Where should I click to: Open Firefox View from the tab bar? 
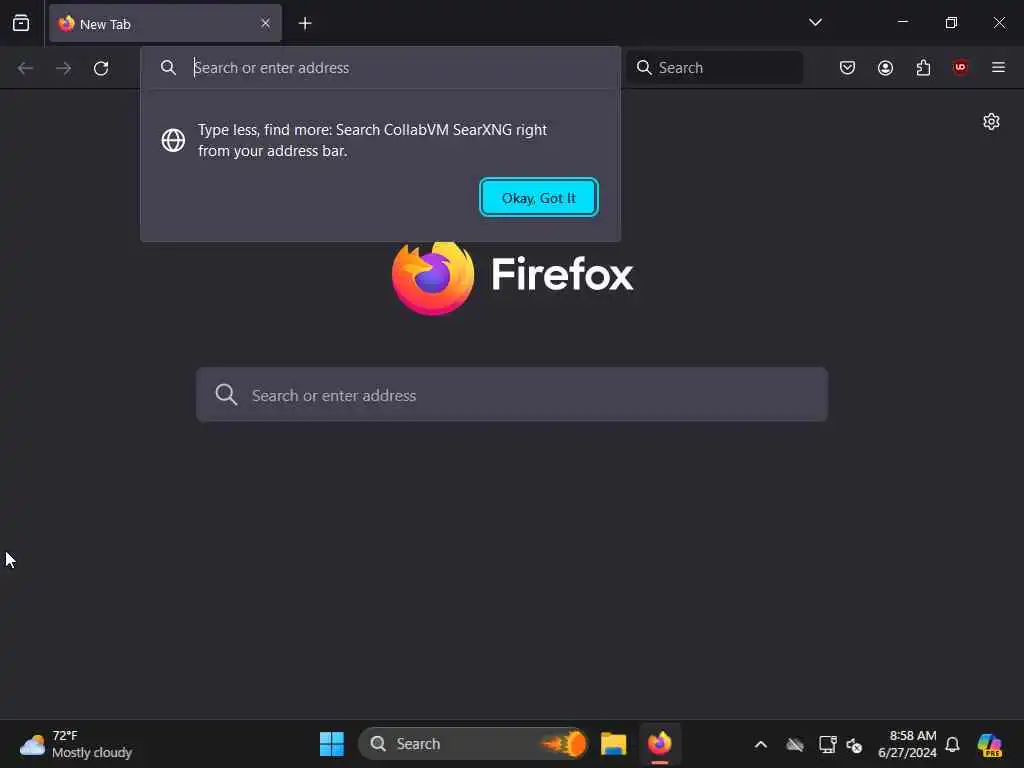tap(21, 24)
